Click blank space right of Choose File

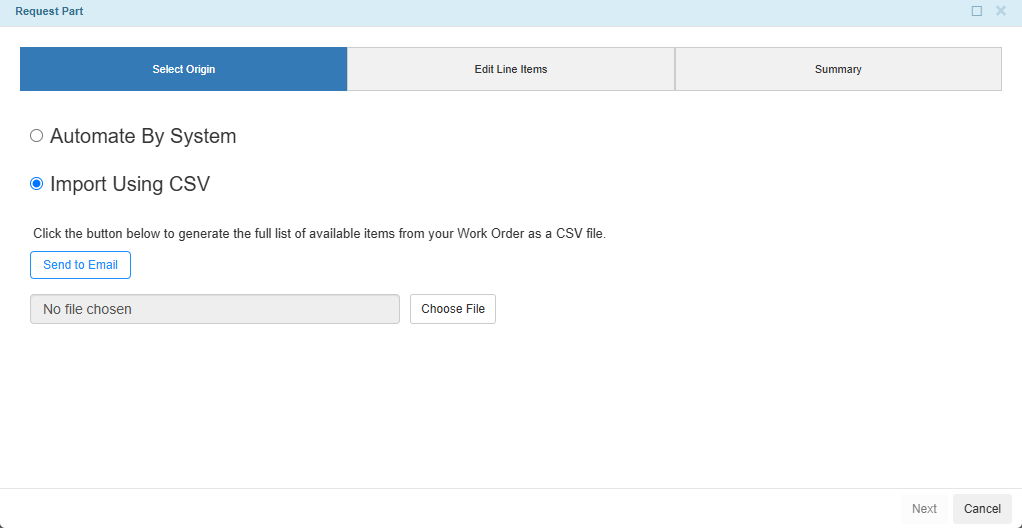coord(750,309)
